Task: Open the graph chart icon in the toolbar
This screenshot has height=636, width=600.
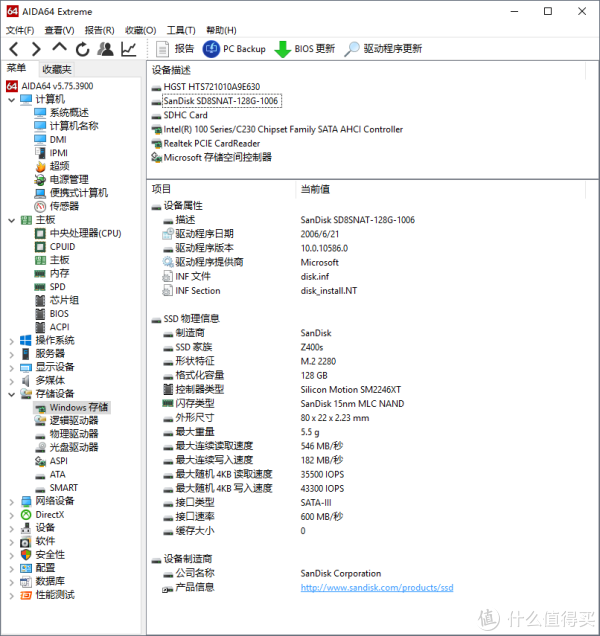Action: pos(129,49)
